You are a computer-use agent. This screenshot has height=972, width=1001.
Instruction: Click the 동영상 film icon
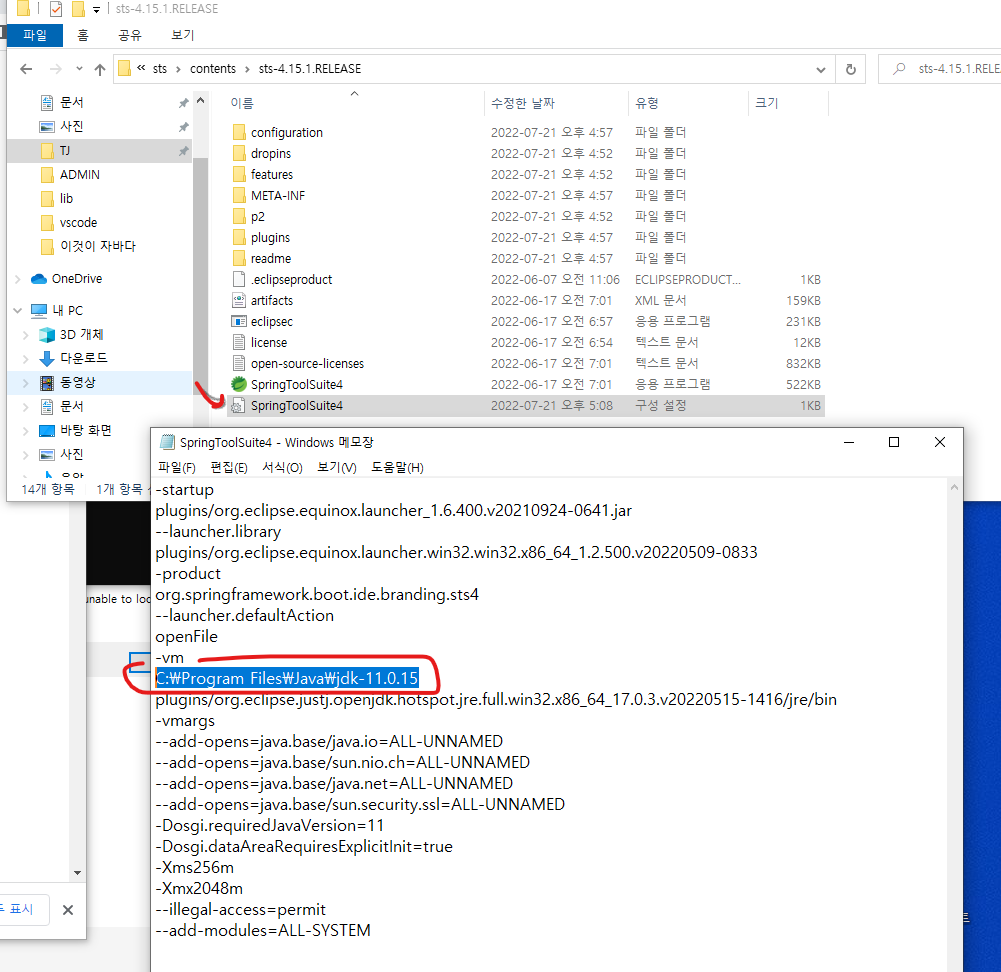47,383
